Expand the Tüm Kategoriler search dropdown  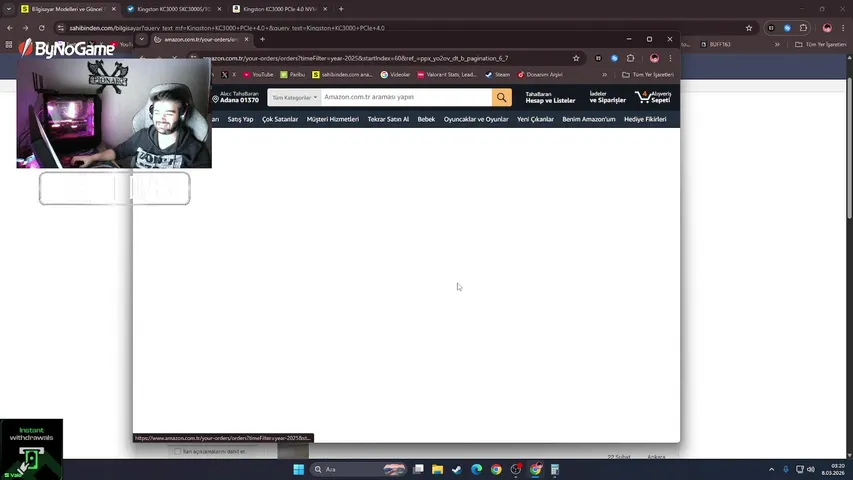click(x=294, y=97)
